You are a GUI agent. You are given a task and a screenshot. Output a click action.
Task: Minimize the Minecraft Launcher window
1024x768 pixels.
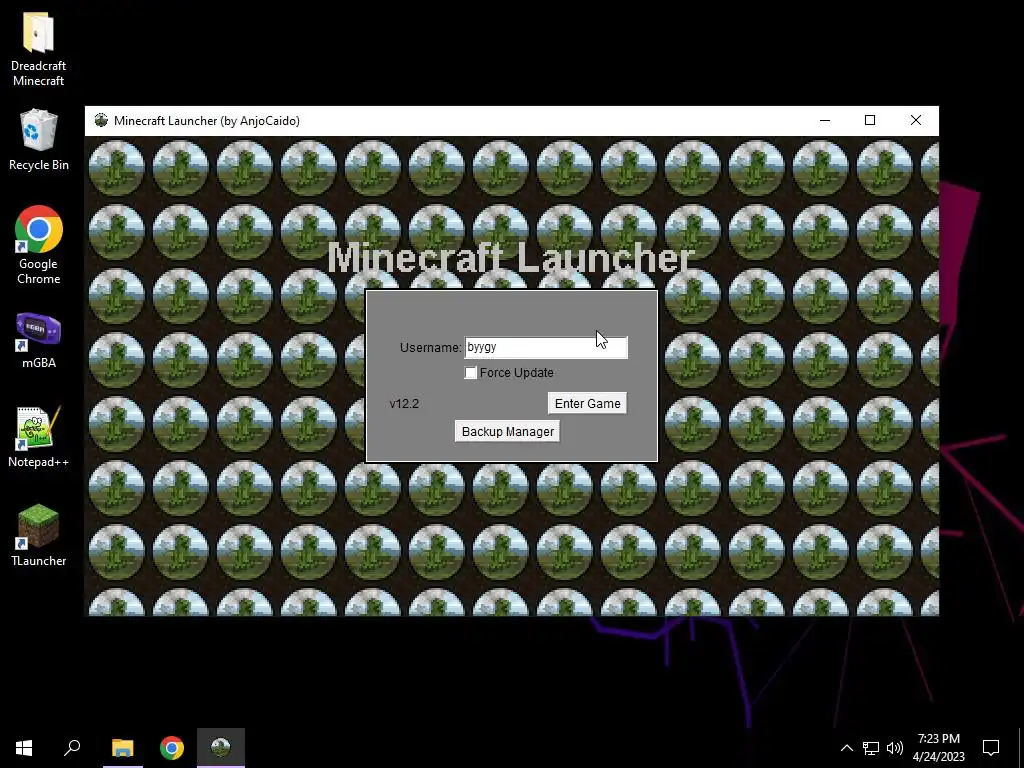coord(825,120)
